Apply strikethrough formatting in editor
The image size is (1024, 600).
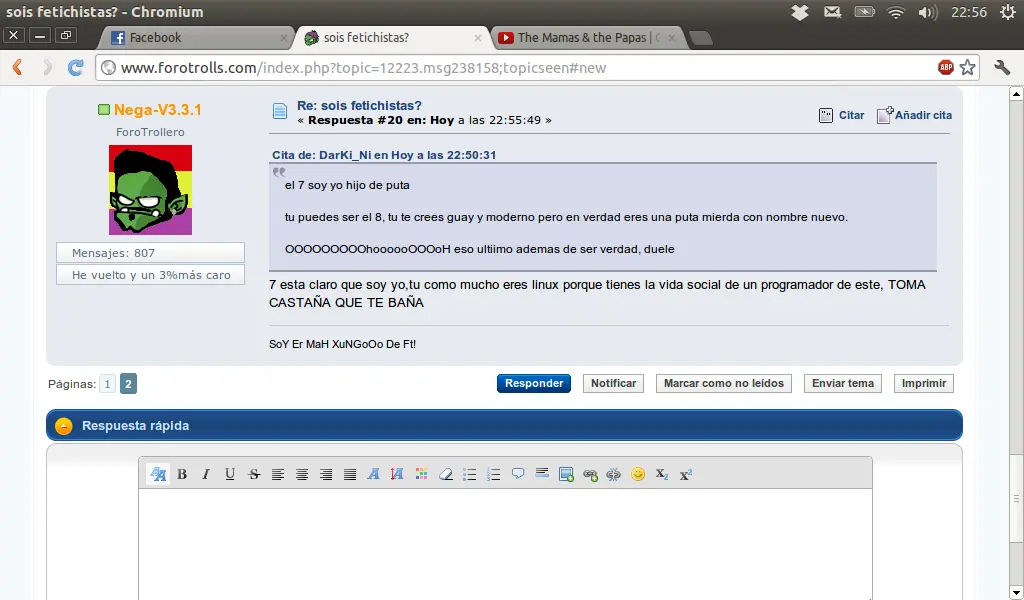pyautogui.click(x=254, y=475)
